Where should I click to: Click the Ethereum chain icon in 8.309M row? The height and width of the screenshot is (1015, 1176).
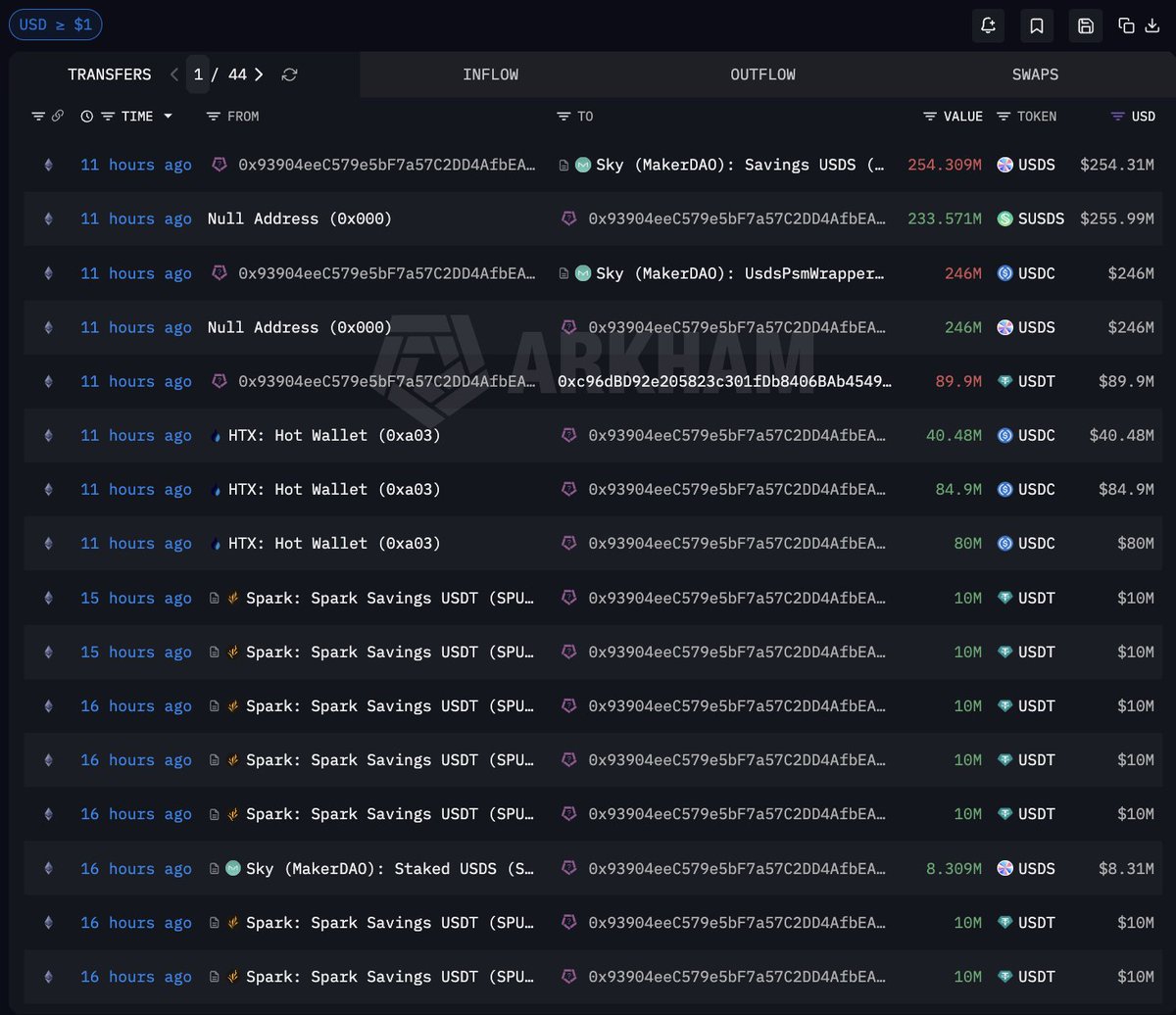click(48, 868)
